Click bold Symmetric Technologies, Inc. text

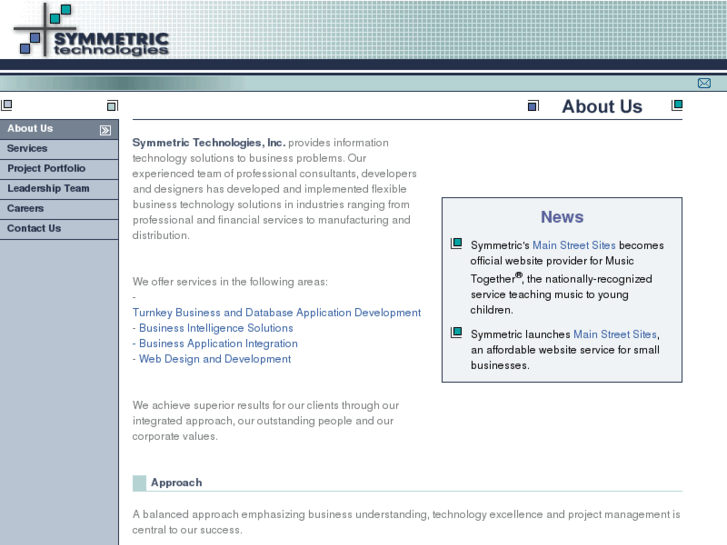209,142
